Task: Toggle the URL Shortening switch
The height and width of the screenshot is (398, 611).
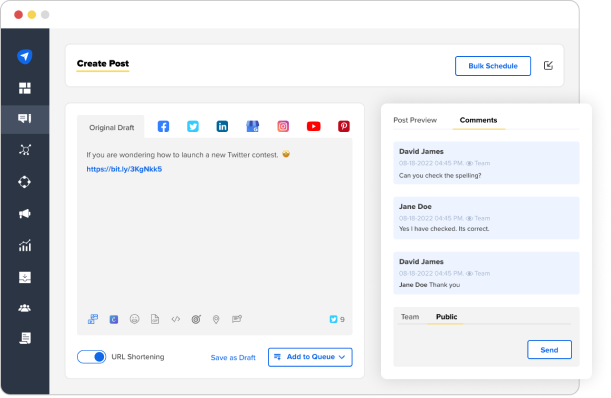Action: [x=92, y=357]
